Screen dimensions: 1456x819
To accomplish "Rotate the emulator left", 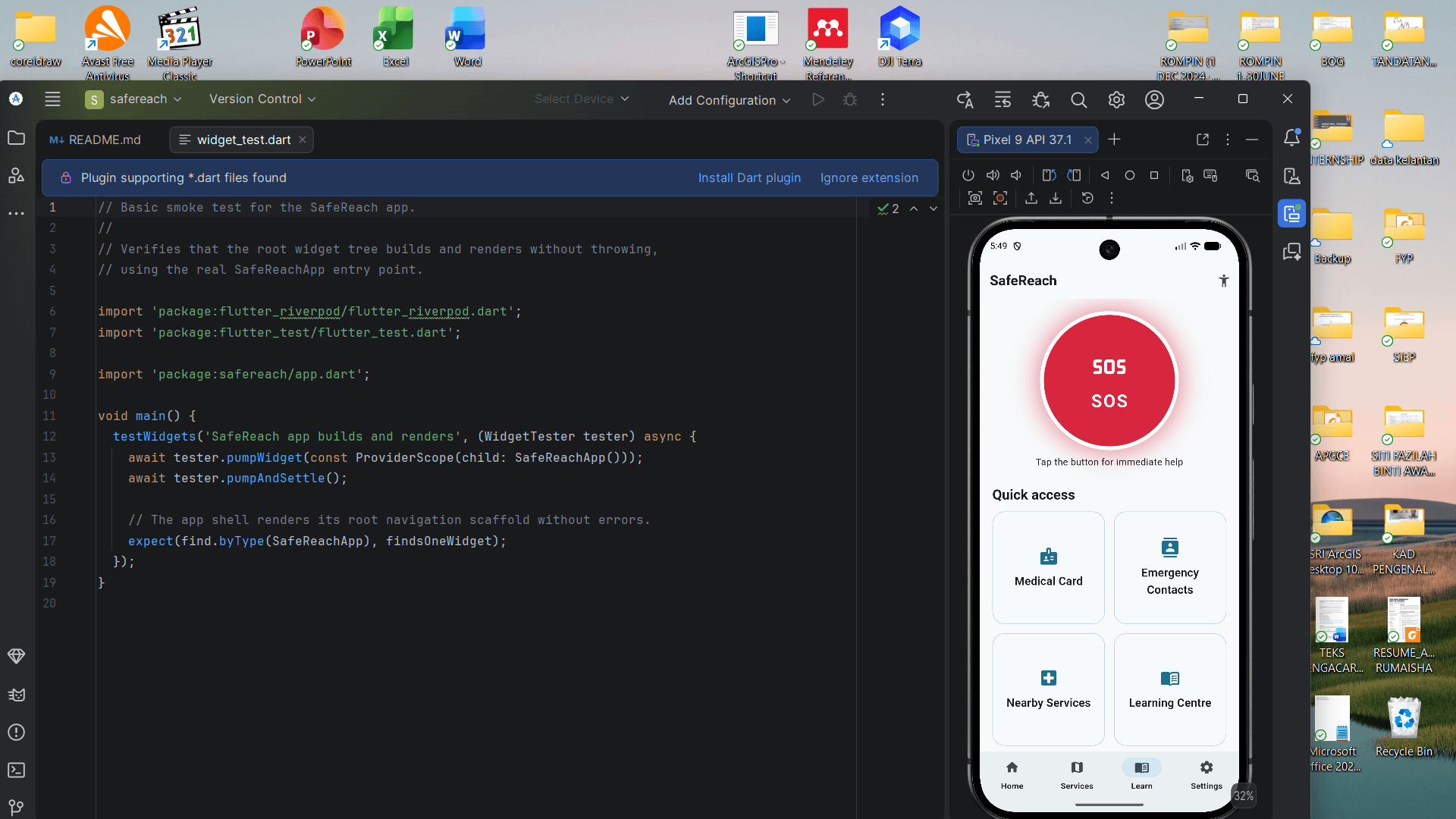I will tap(1050, 175).
